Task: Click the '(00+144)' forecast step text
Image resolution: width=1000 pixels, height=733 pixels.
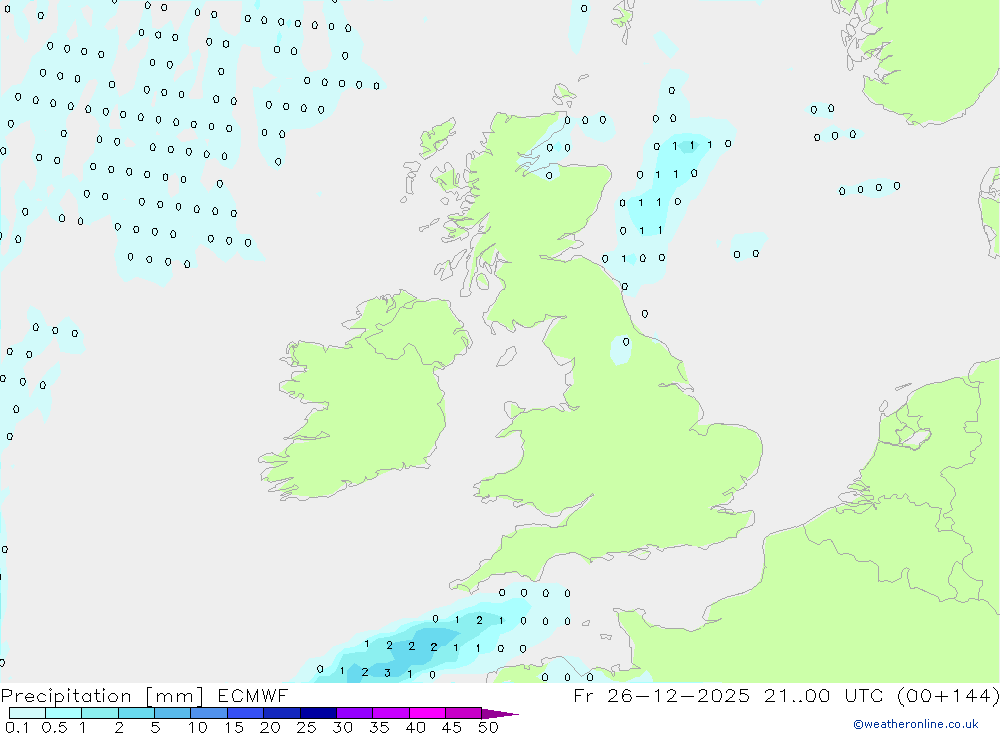Action: coord(948,695)
